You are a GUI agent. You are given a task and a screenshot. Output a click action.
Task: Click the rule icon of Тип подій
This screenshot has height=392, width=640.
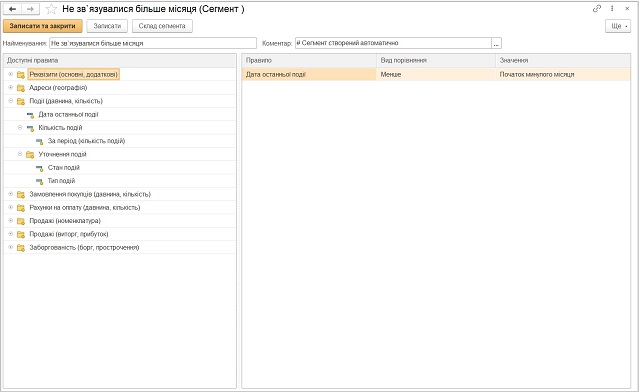click(40, 181)
